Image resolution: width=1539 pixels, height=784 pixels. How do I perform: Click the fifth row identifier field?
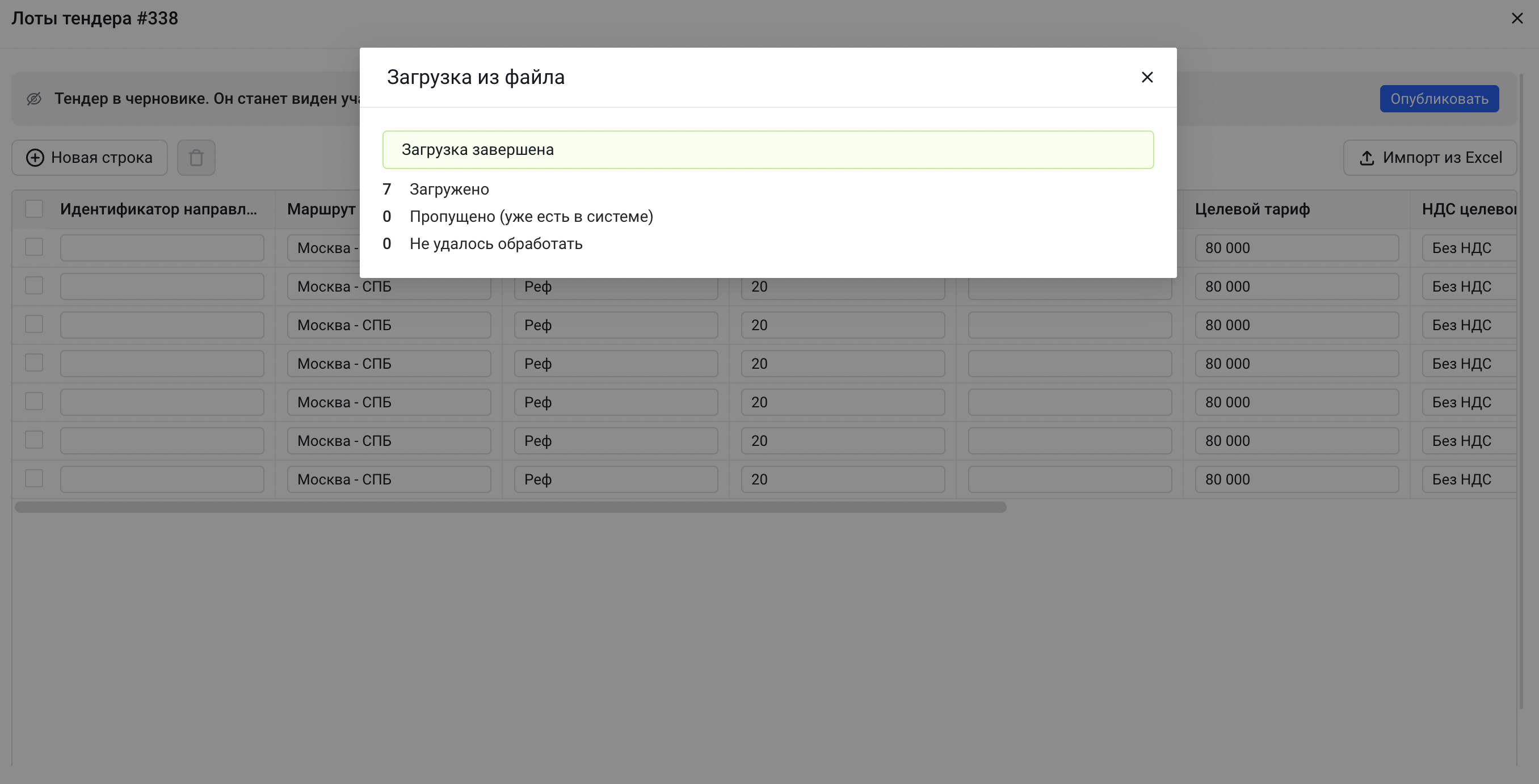click(x=162, y=402)
